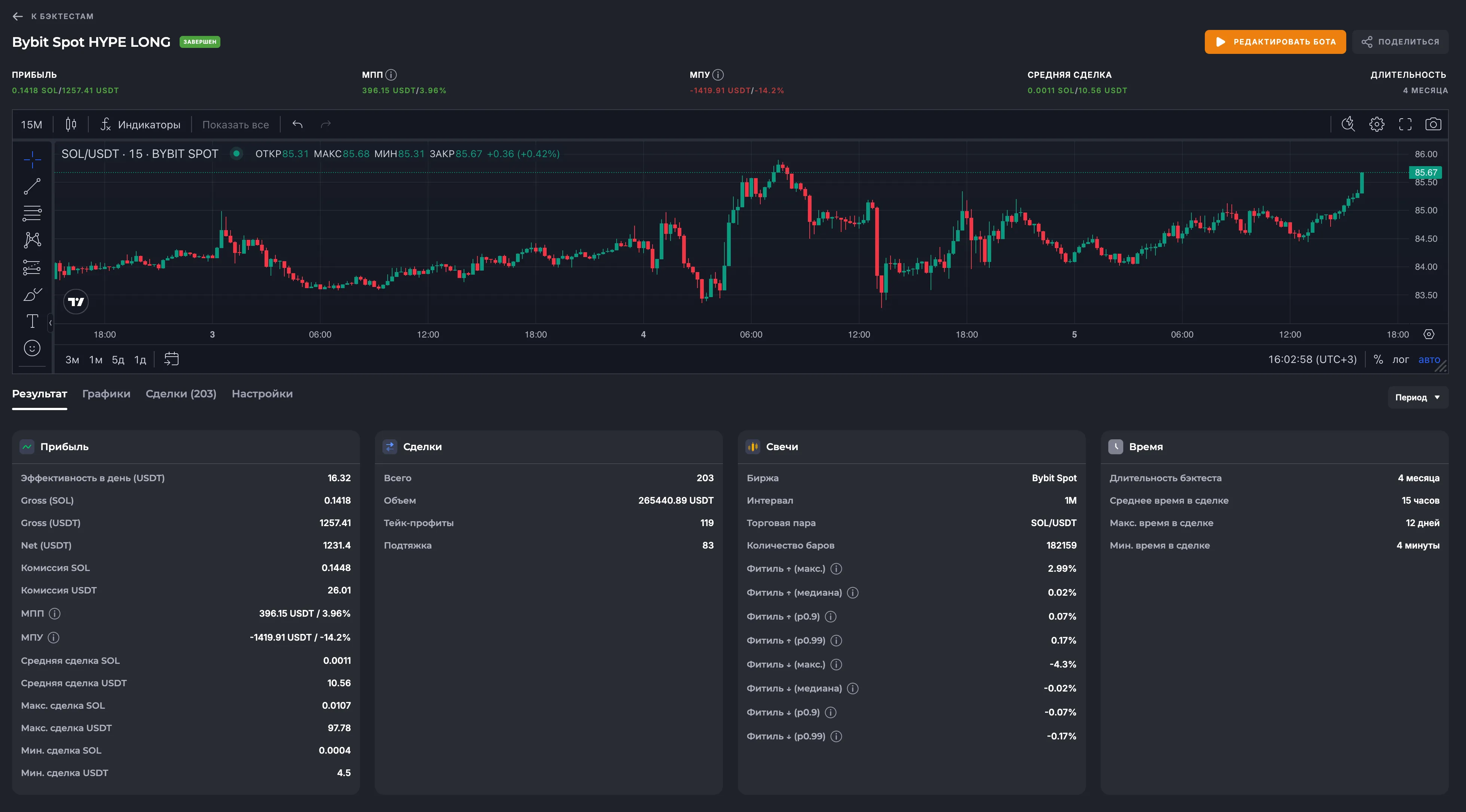Click Количество баров value 182159
The width and height of the screenshot is (1466, 812).
click(1062, 545)
